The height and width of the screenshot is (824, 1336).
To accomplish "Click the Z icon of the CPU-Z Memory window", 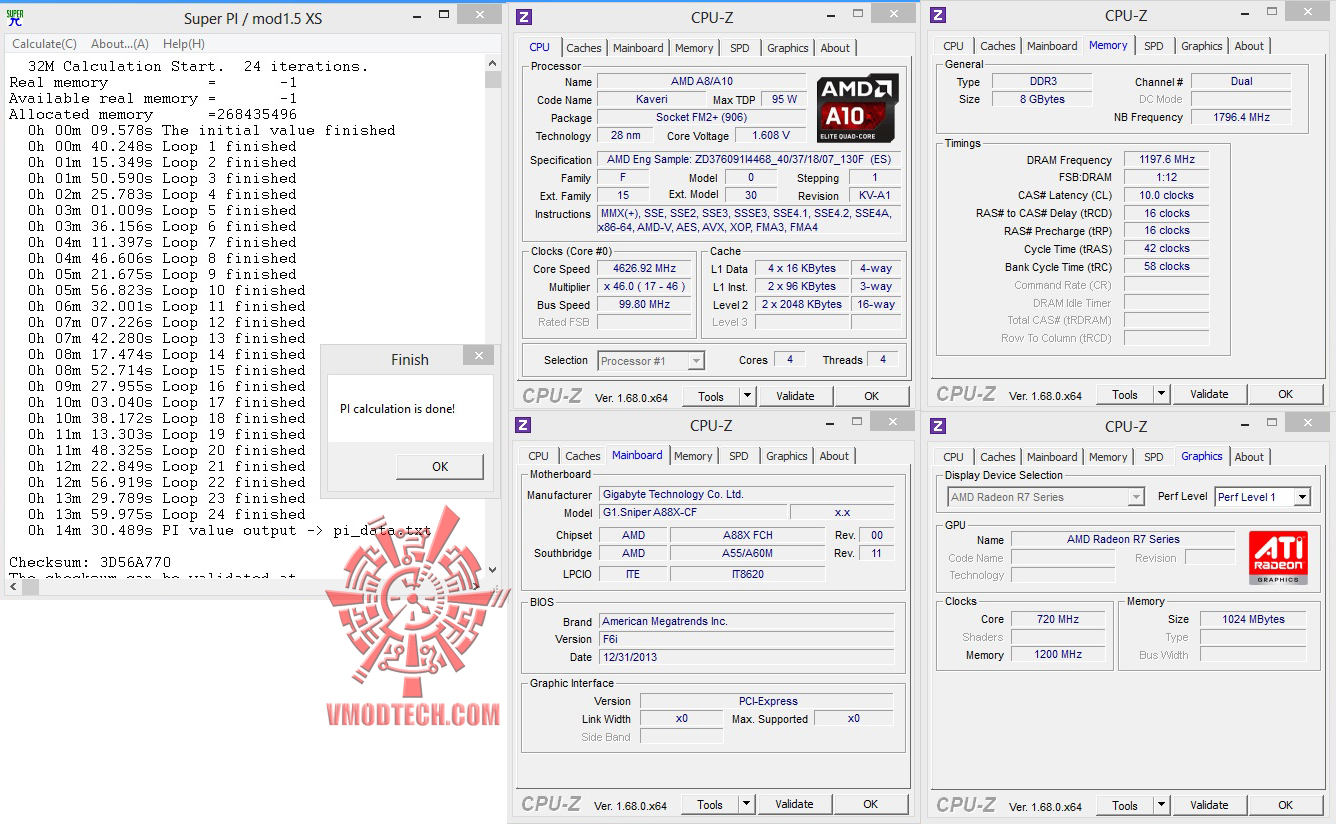I will (x=938, y=14).
